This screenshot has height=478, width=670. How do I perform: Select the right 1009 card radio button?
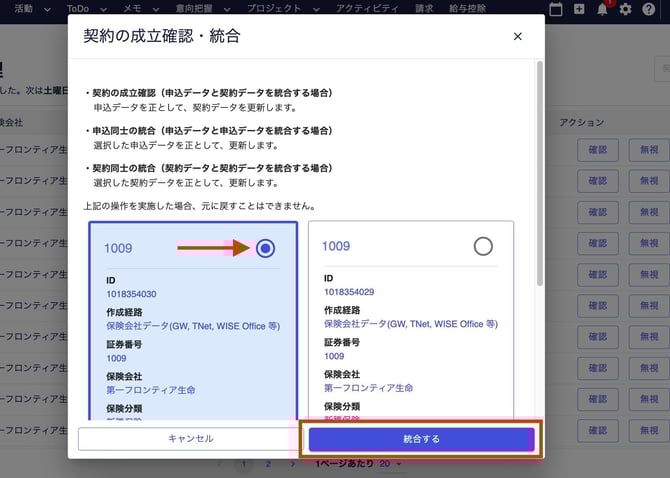[483, 246]
